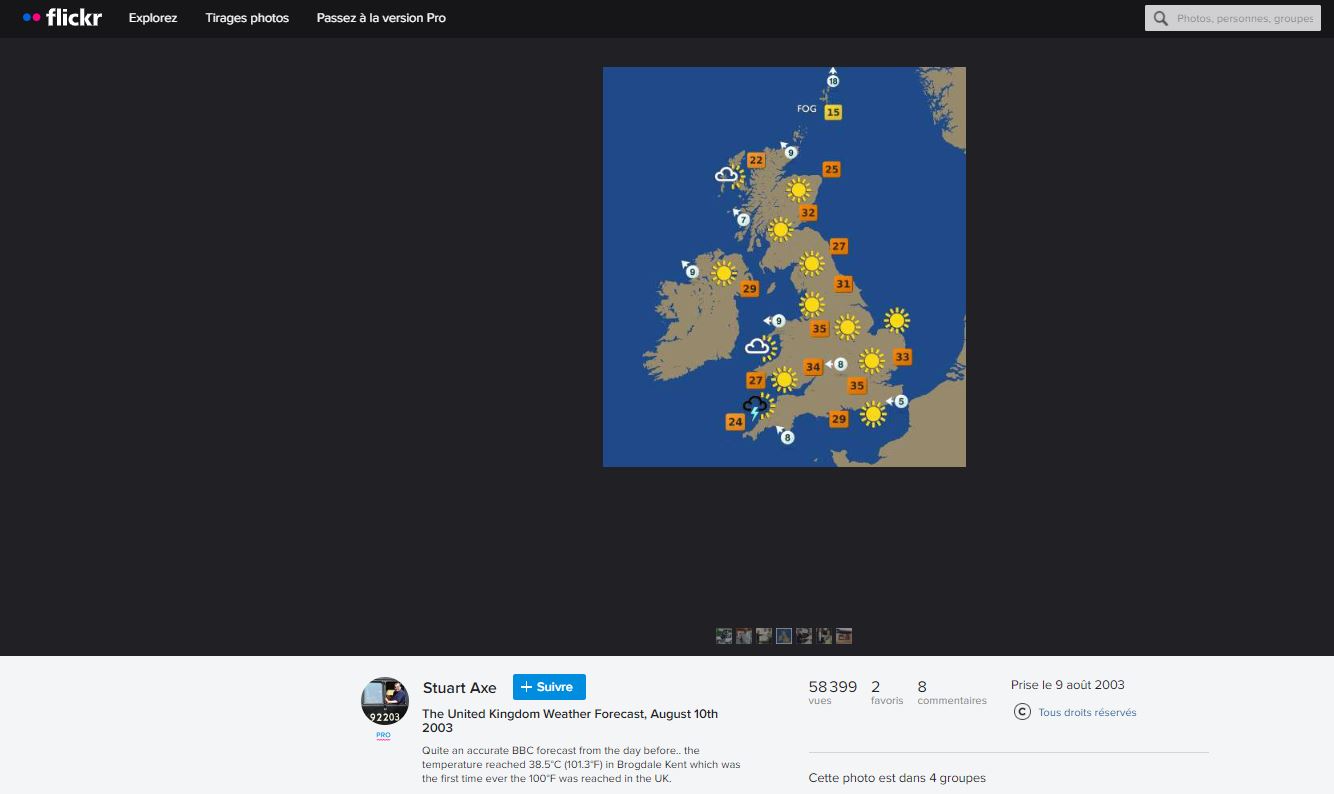
Task: Click the PRO badge under avatar
Action: point(384,735)
